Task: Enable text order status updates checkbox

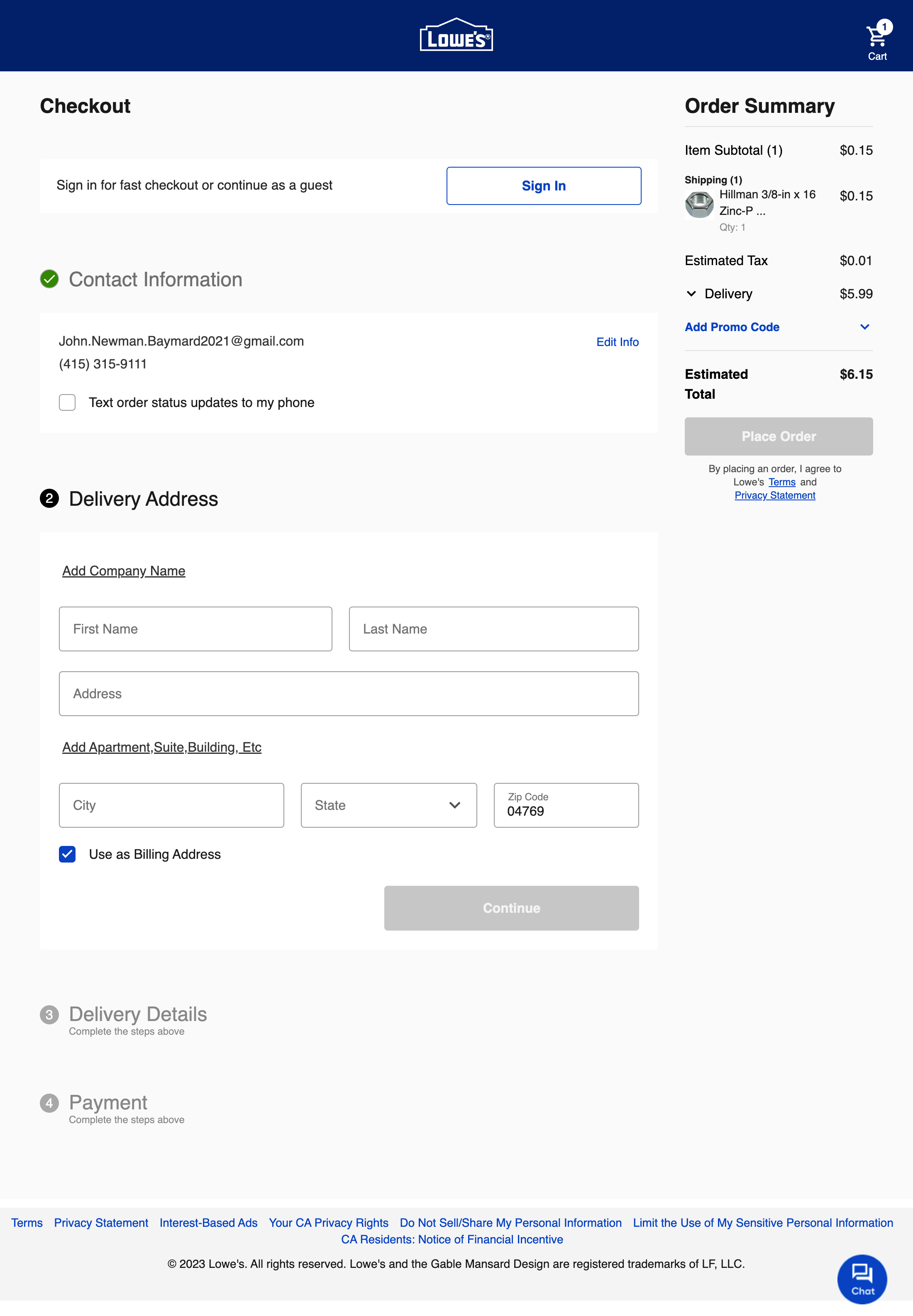Action: click(x=68, y=402)
